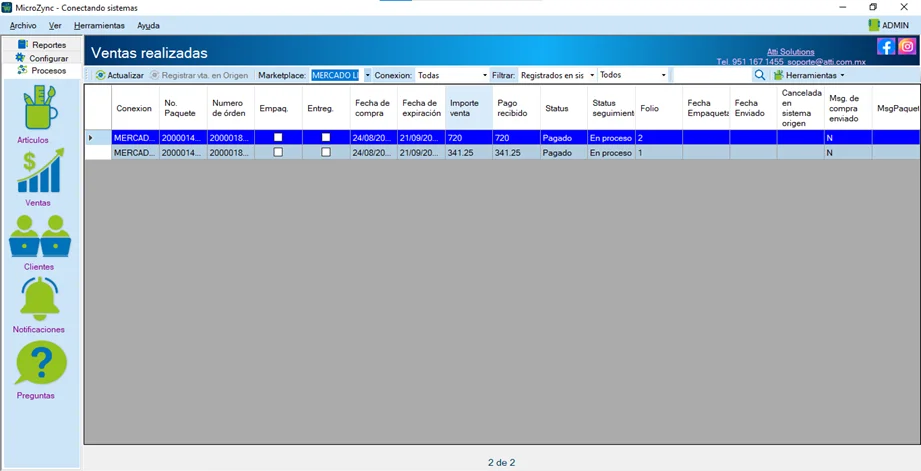Click the soporte@atti.com.mx email link
The width and height of the screenshot is (921, 471).
click(827, 62)
